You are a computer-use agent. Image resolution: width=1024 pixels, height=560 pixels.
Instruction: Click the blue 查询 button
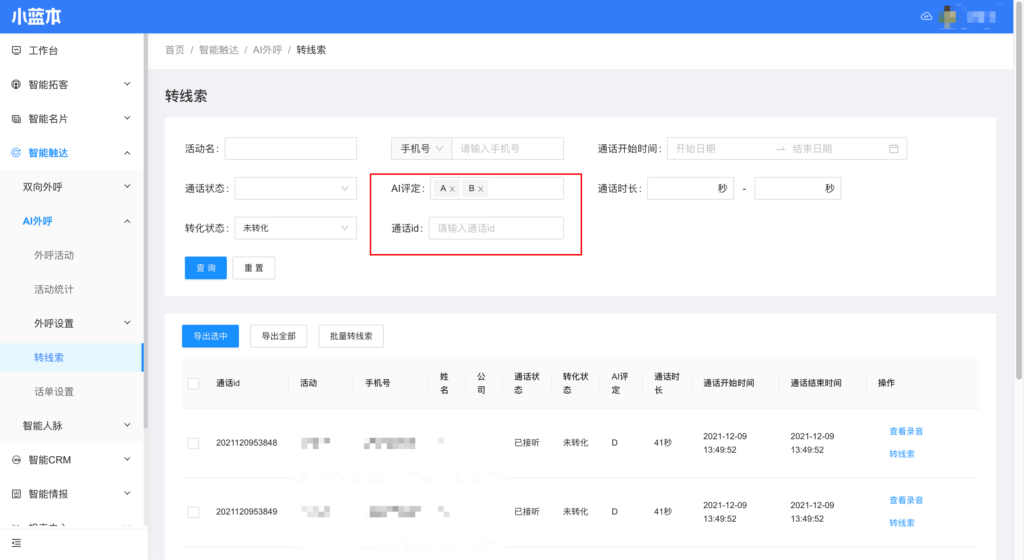coord(205,268)
